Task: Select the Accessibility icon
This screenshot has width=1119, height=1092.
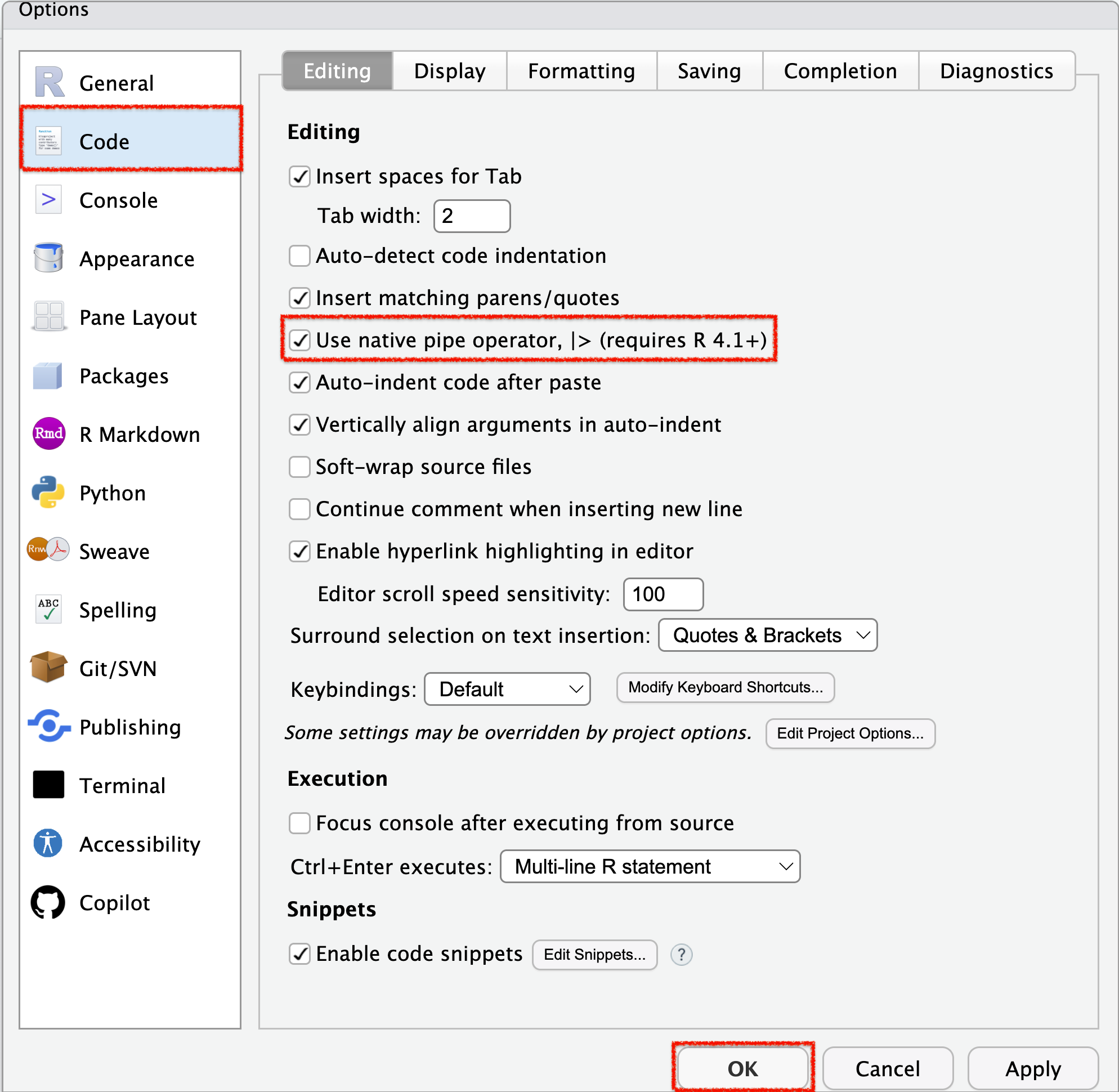Action: click(x=49, y=843)
